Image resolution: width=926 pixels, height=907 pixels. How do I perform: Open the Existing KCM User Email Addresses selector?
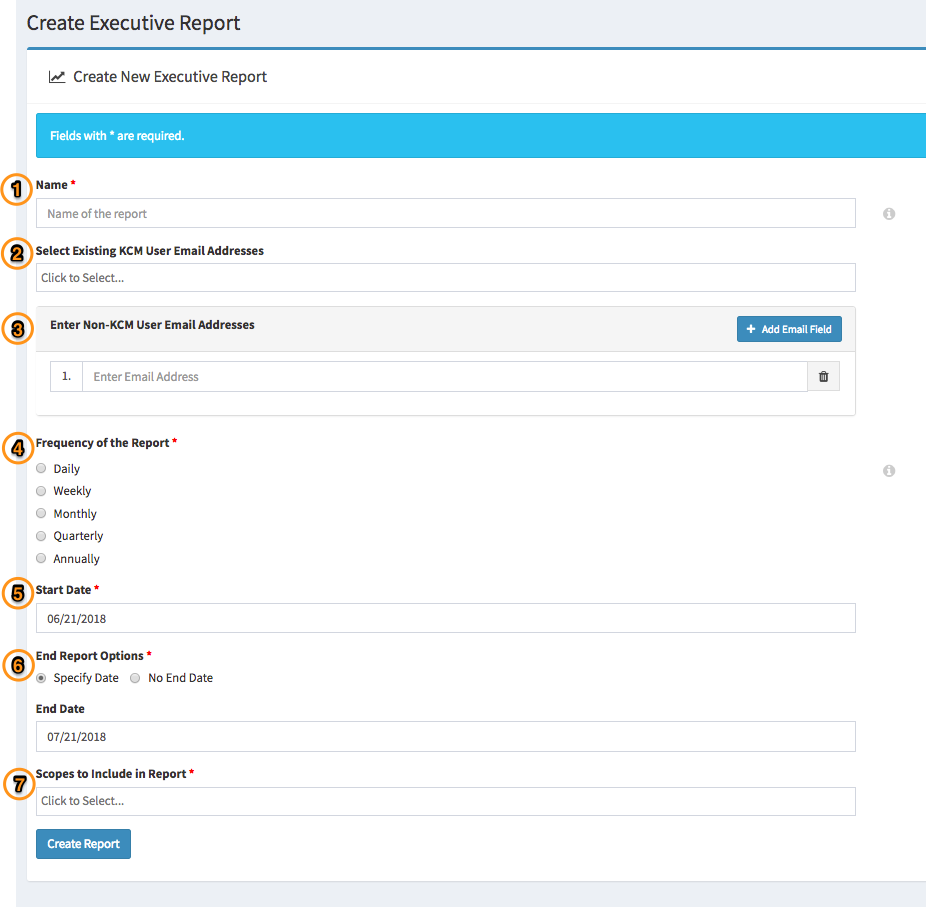point(446,277)
